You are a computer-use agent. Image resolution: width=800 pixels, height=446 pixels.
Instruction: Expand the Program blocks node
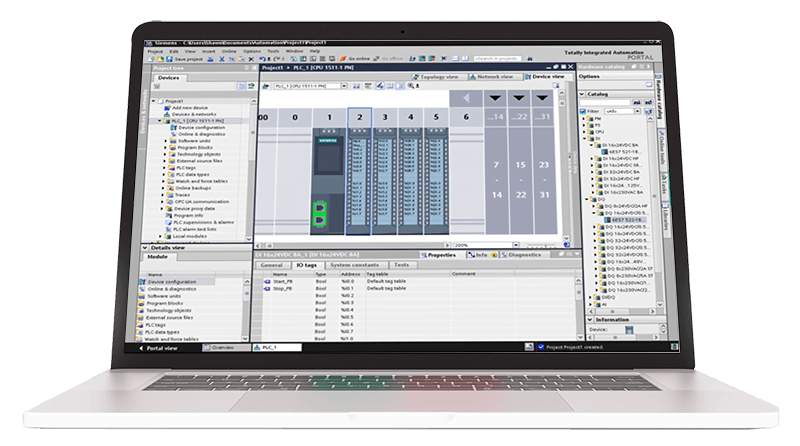[165, 147]
